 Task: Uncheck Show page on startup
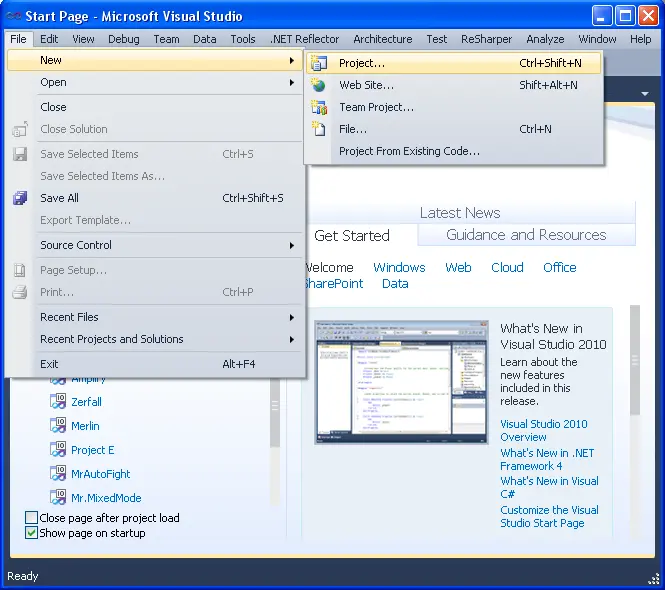pyautogui.click(x=31, y=533)
